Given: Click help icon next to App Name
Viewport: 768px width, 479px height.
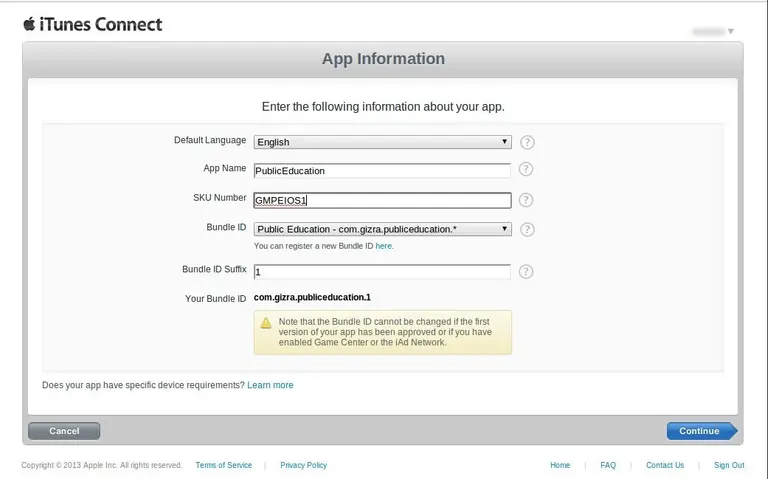Looking at the screenshot, I should (x=526, y=169).
